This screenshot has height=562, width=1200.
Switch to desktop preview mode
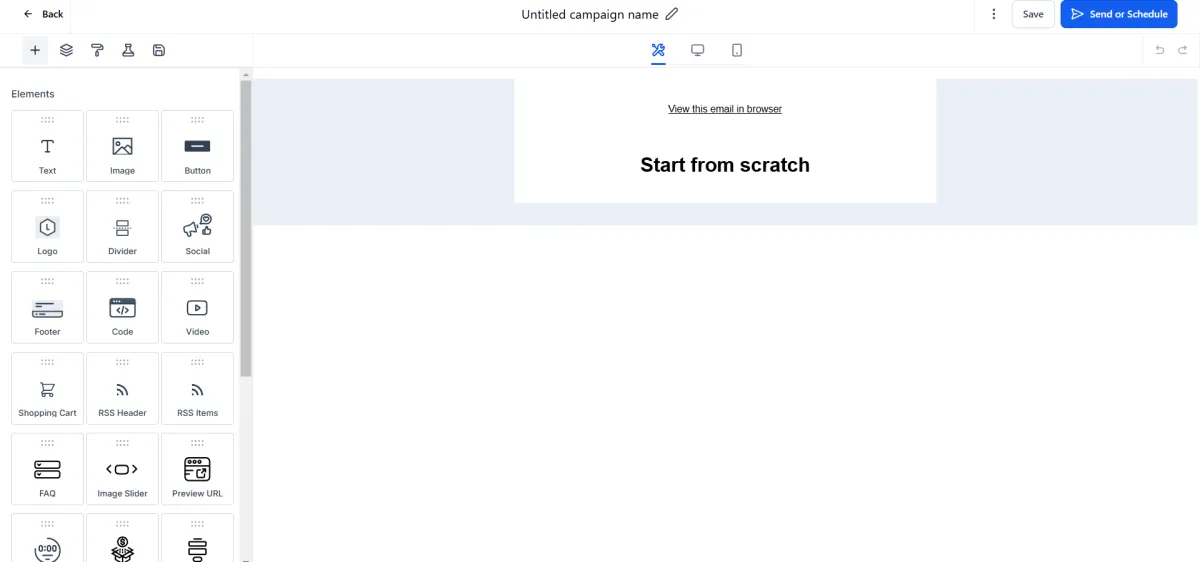point(698,50)
